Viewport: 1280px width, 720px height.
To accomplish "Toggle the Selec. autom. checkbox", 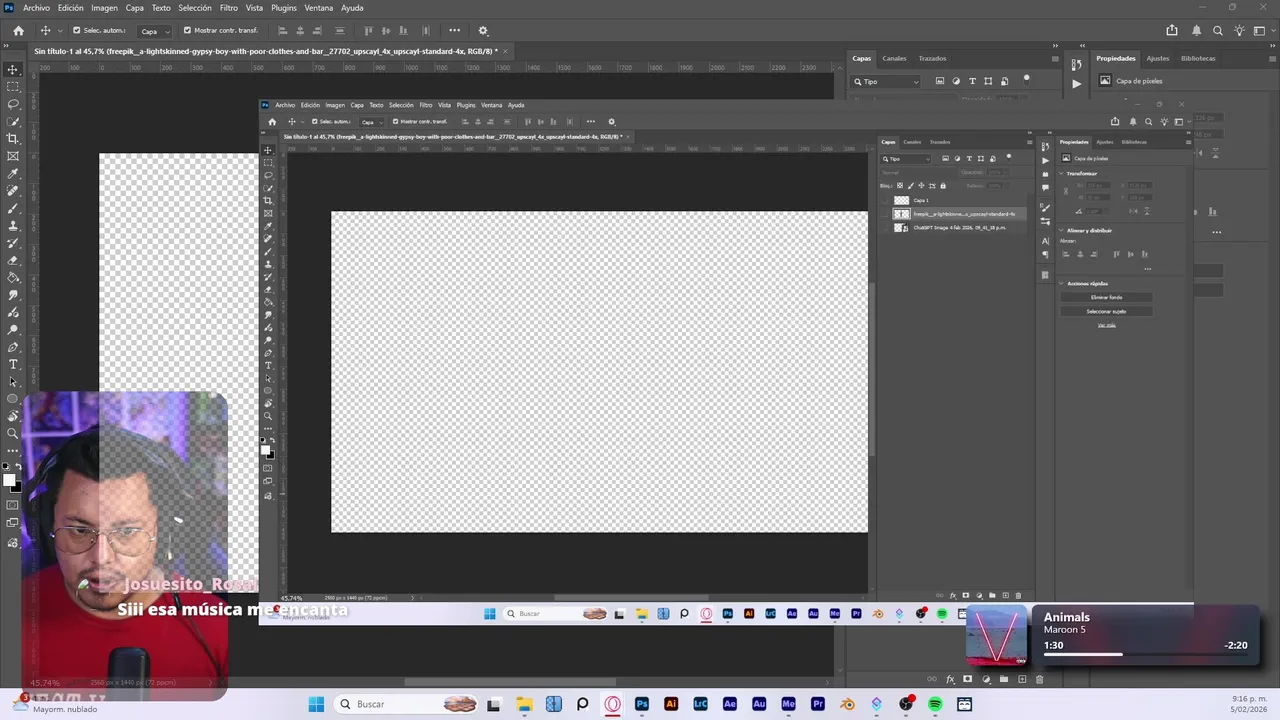I will (x=77, y=31).
